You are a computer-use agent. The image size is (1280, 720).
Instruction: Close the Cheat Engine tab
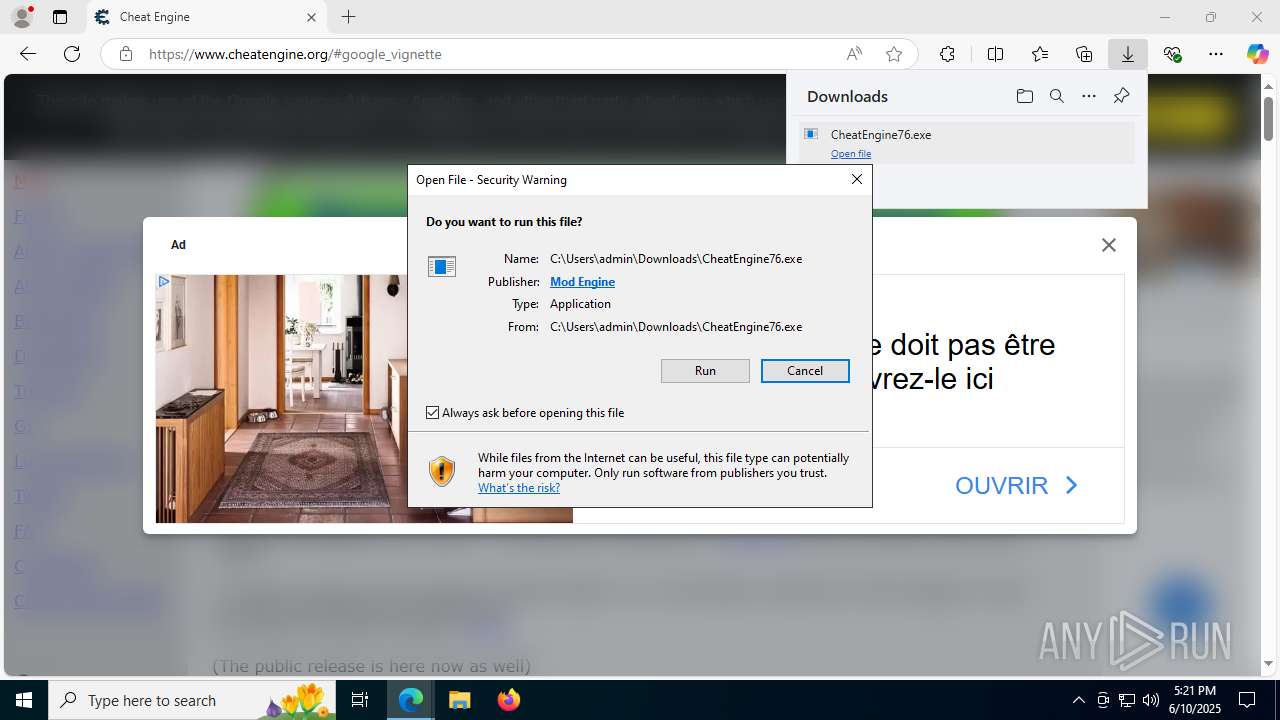point(311,17)
